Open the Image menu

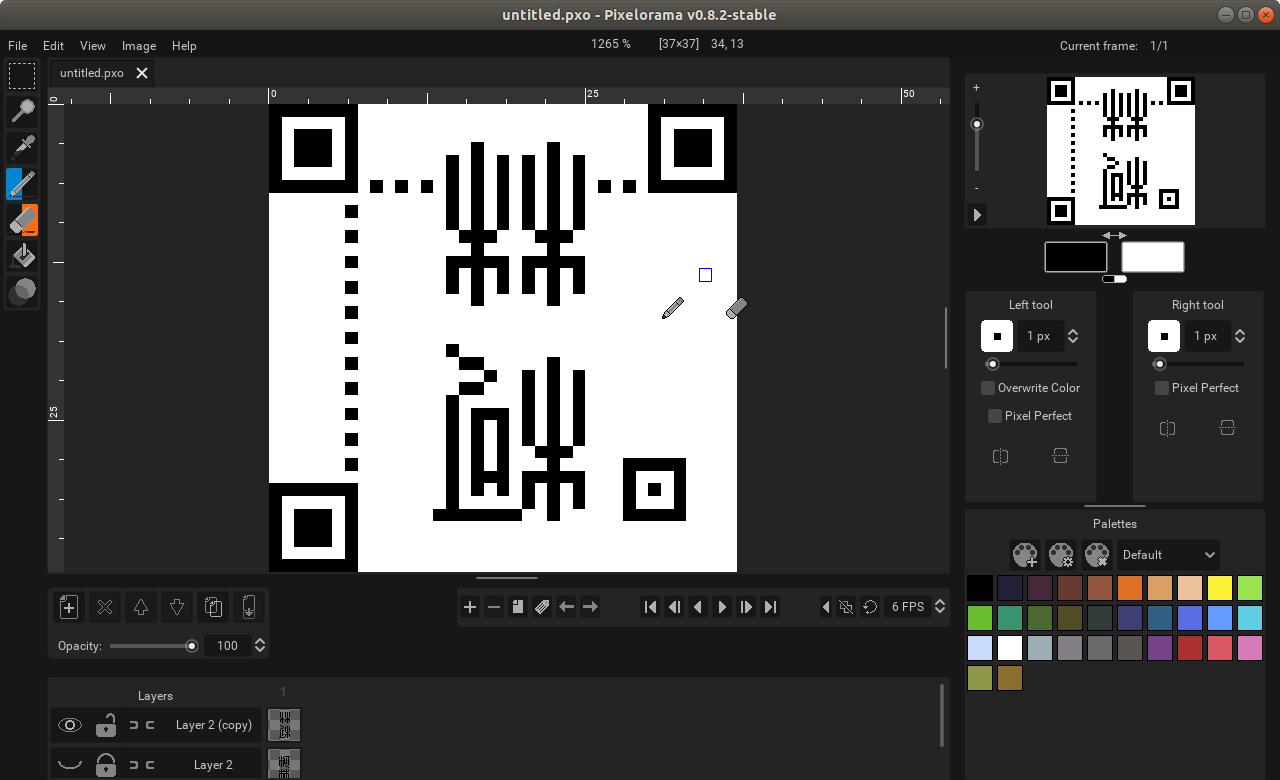(x=139, y=46)
